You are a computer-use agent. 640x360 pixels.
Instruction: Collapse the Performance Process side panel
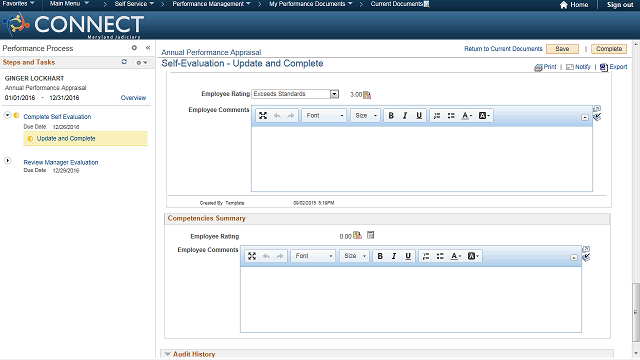pos(148,48)
